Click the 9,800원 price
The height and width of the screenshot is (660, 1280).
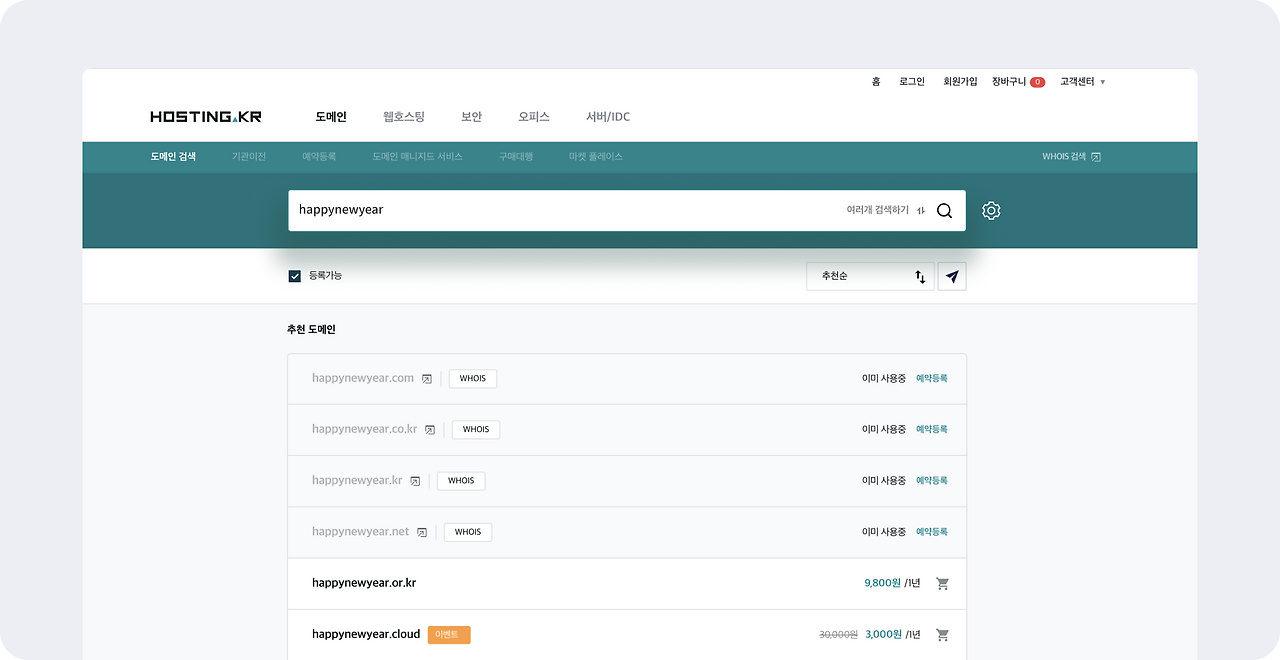[x=883, y=583]
